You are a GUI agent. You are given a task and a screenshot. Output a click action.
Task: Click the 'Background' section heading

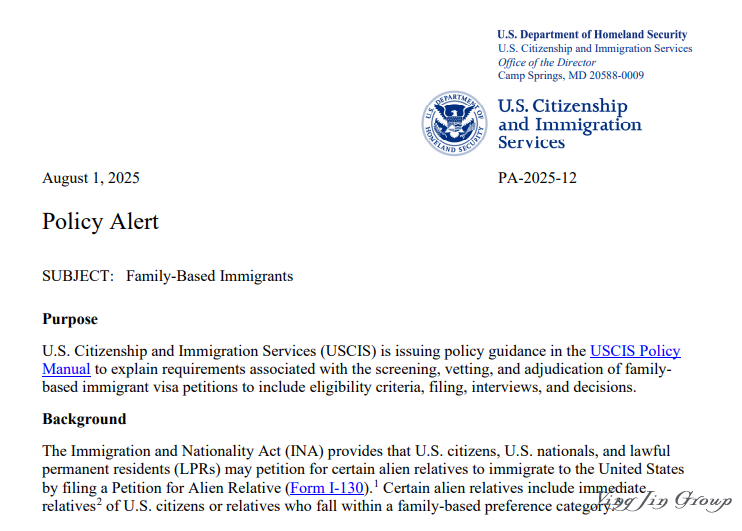(x=84, y=419)
